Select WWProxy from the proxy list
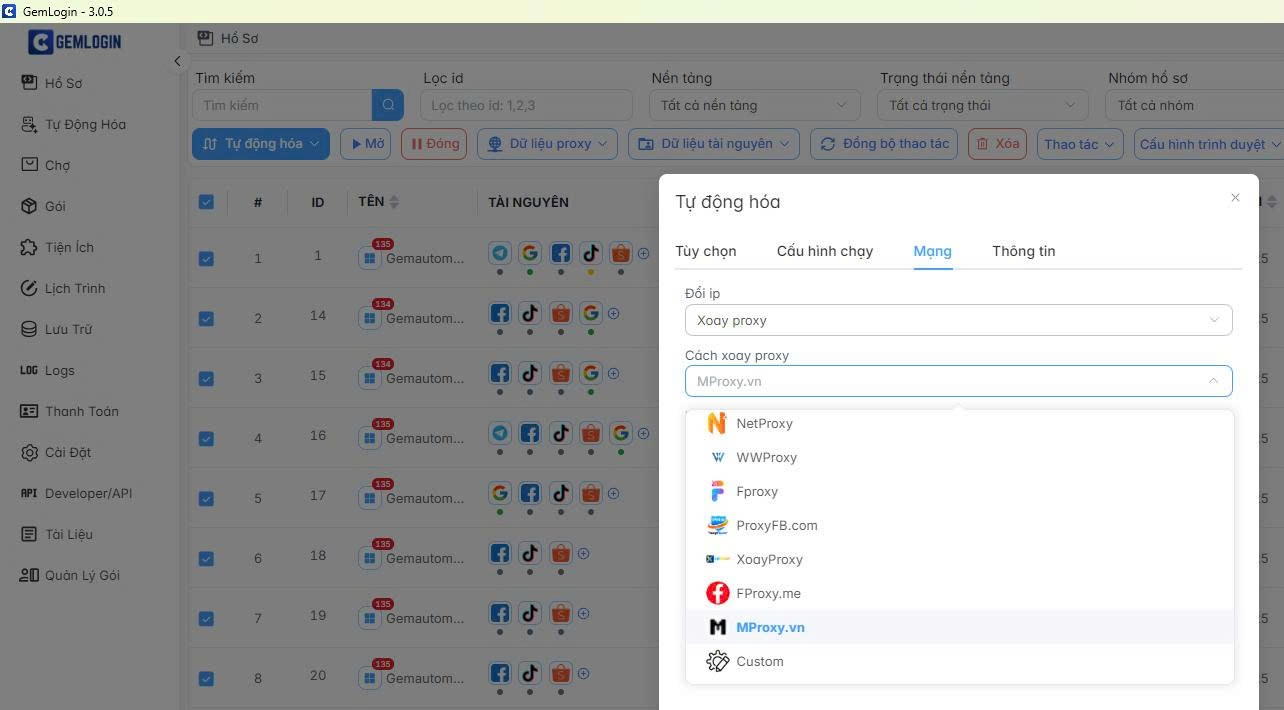Image resolution: width=1284 pixels, height=710 pixels. pyautogui.click(x=959, y=457)
